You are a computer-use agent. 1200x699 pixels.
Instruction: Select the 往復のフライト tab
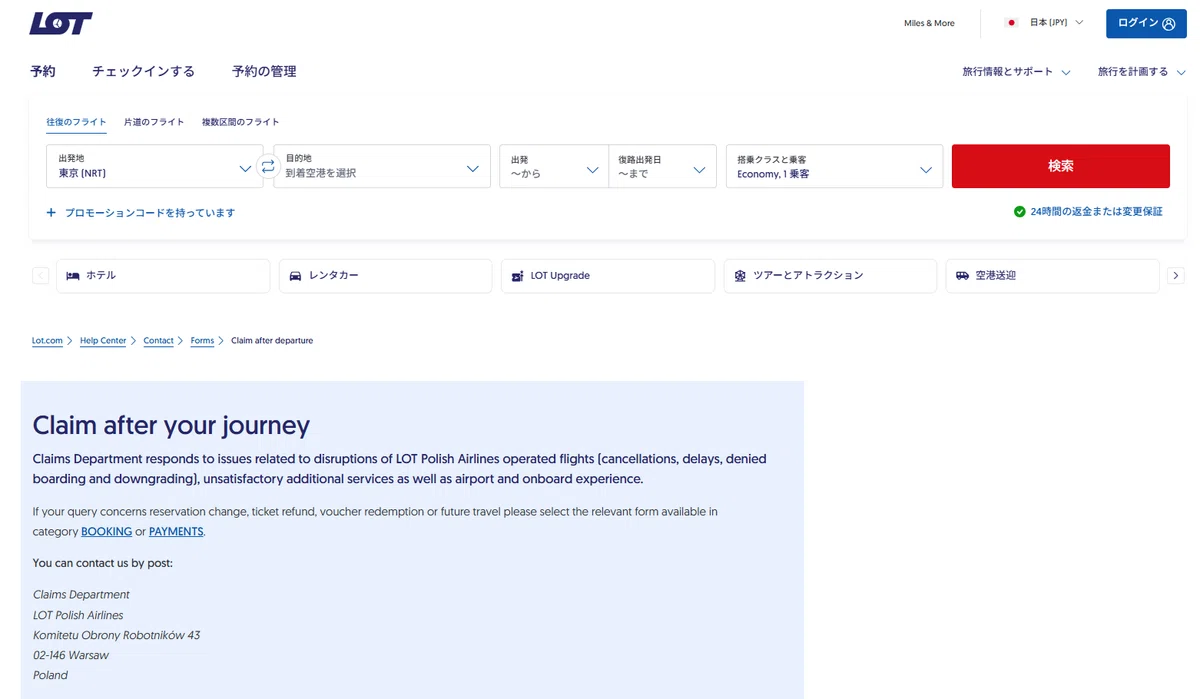pyautogui.click(x=76, y=122)
